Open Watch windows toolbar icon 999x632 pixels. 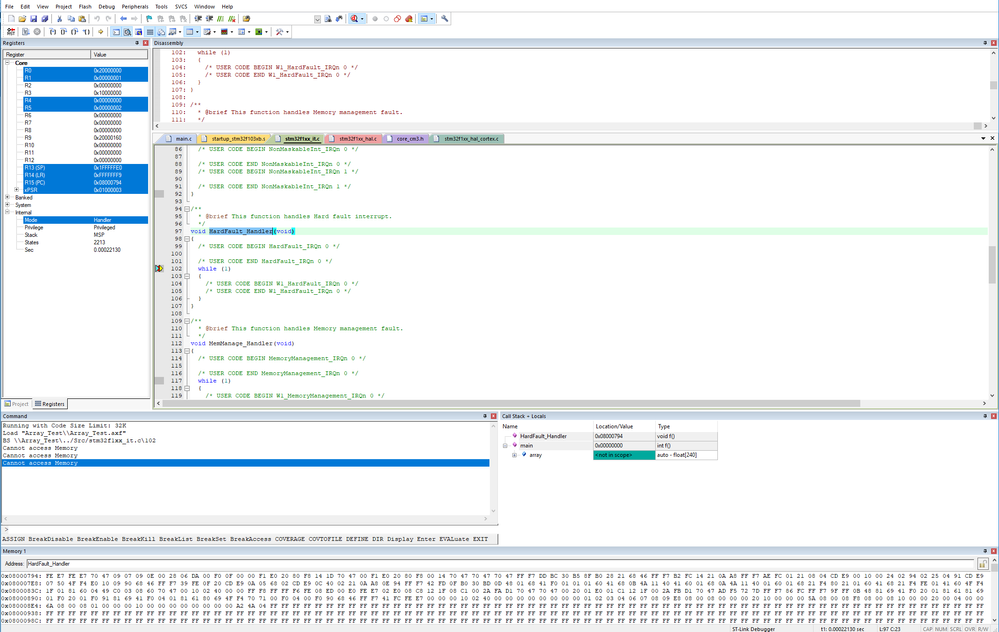(x=173, y=32)
